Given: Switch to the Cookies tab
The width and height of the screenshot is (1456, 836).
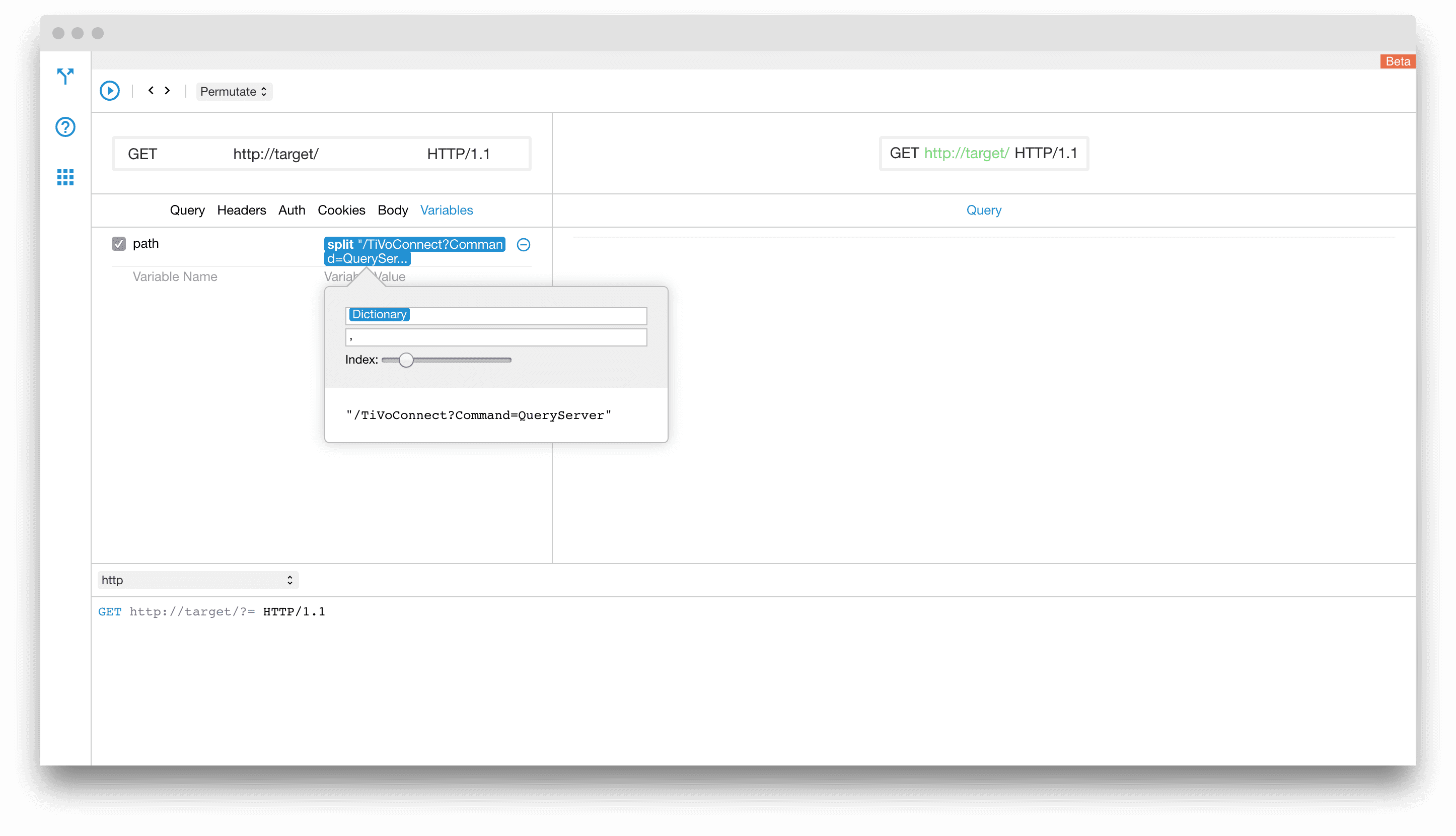Looking at the screenshot, I should (x=341, y=210).
